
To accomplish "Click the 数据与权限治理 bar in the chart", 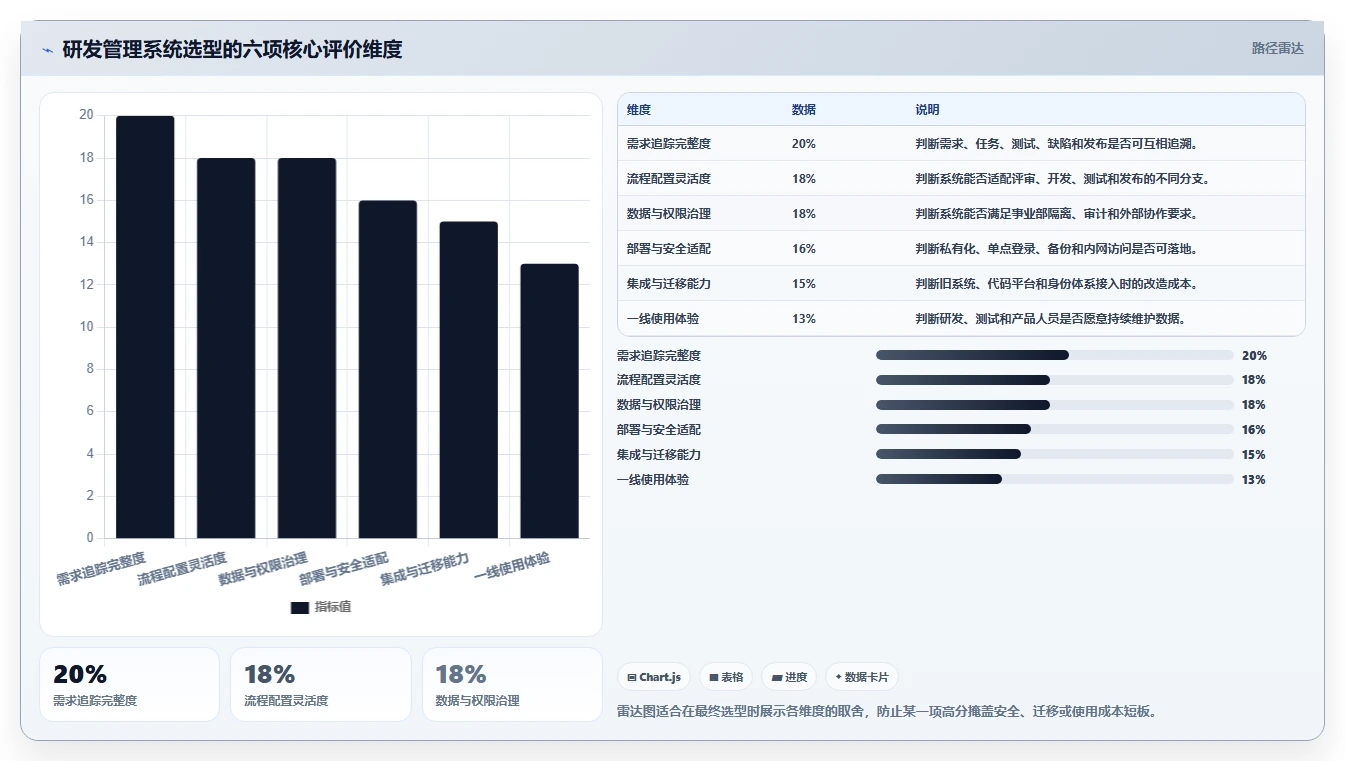I will coord(307,348).
